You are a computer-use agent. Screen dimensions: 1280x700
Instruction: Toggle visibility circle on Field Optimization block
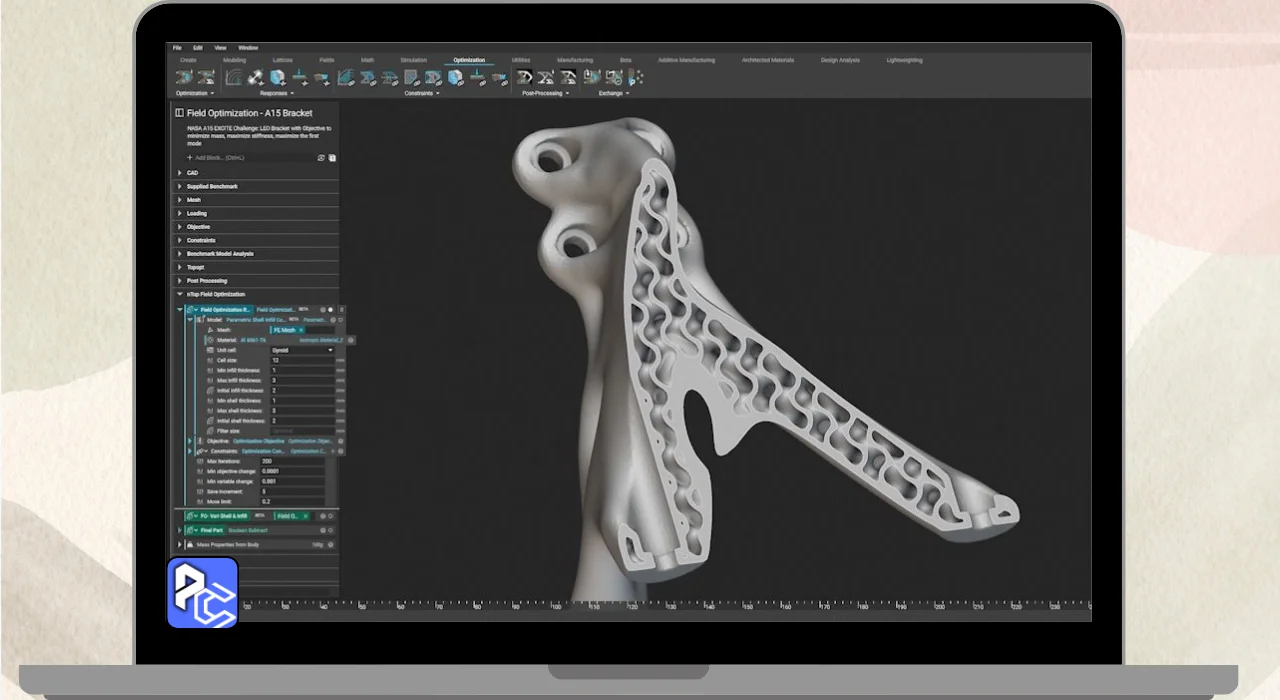[331, 310]
